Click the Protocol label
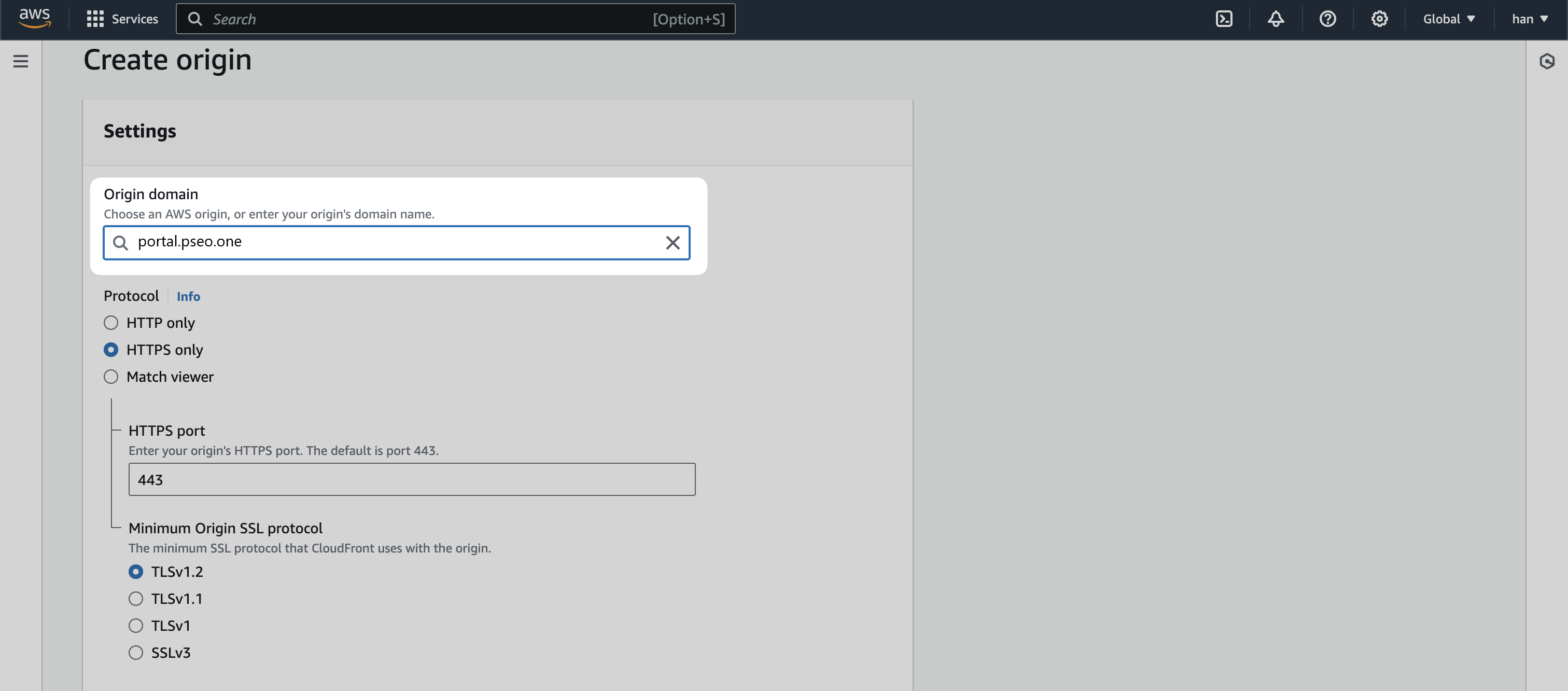The image size is (1568, 691). tap(131, 296)
